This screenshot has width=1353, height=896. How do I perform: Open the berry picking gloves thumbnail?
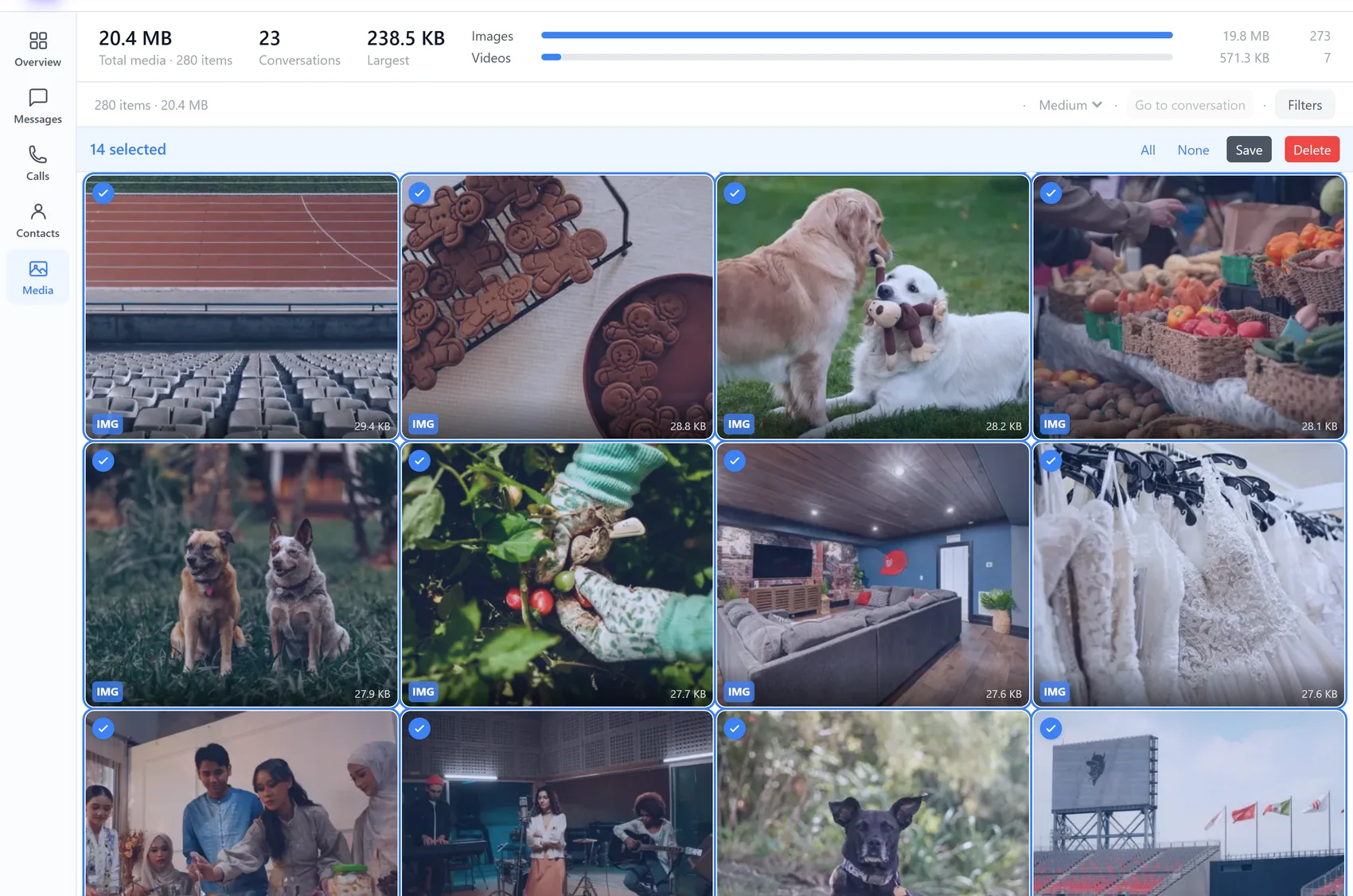coord(557,575)
